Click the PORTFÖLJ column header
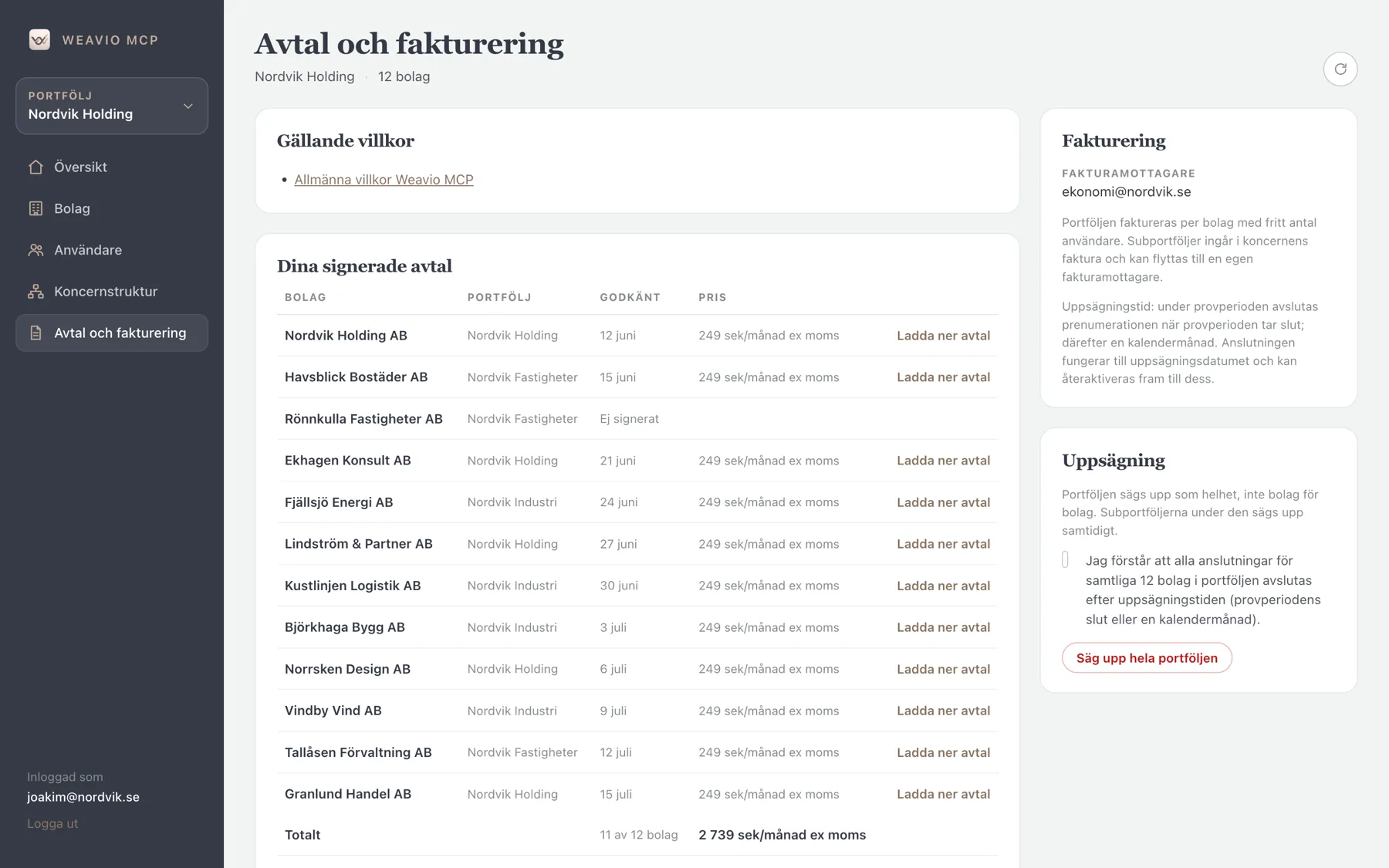Image resolution: width=1389 pixels, height=868 pixels. 499,297
